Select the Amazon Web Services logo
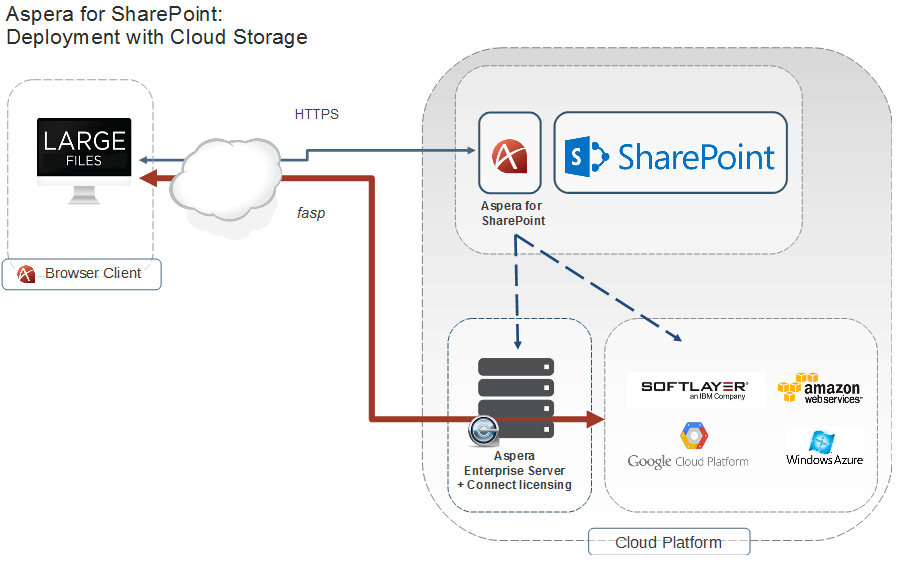This screenshot has width=904, height=562. point(819,388)
